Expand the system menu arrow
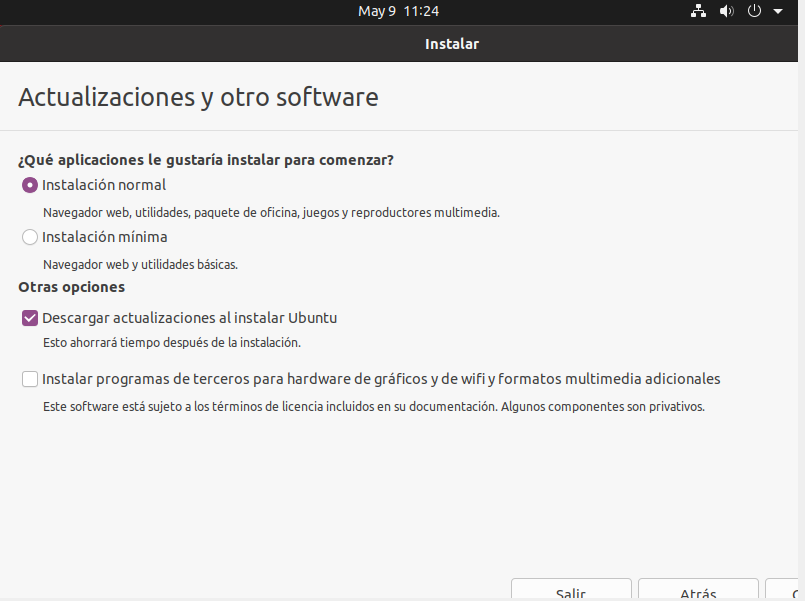Screen dimensions: 805x601 pos(778,11)
